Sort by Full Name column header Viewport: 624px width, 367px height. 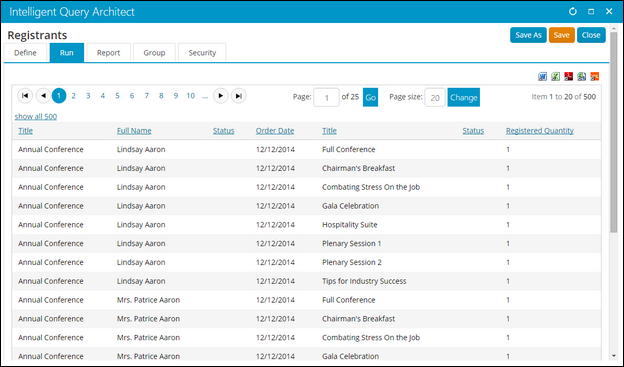[134, 131]
